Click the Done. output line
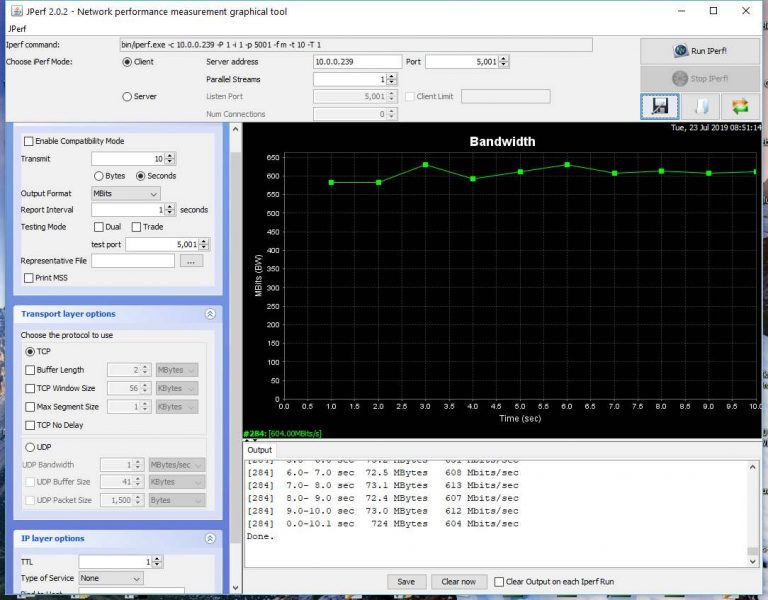 (260, 536)
